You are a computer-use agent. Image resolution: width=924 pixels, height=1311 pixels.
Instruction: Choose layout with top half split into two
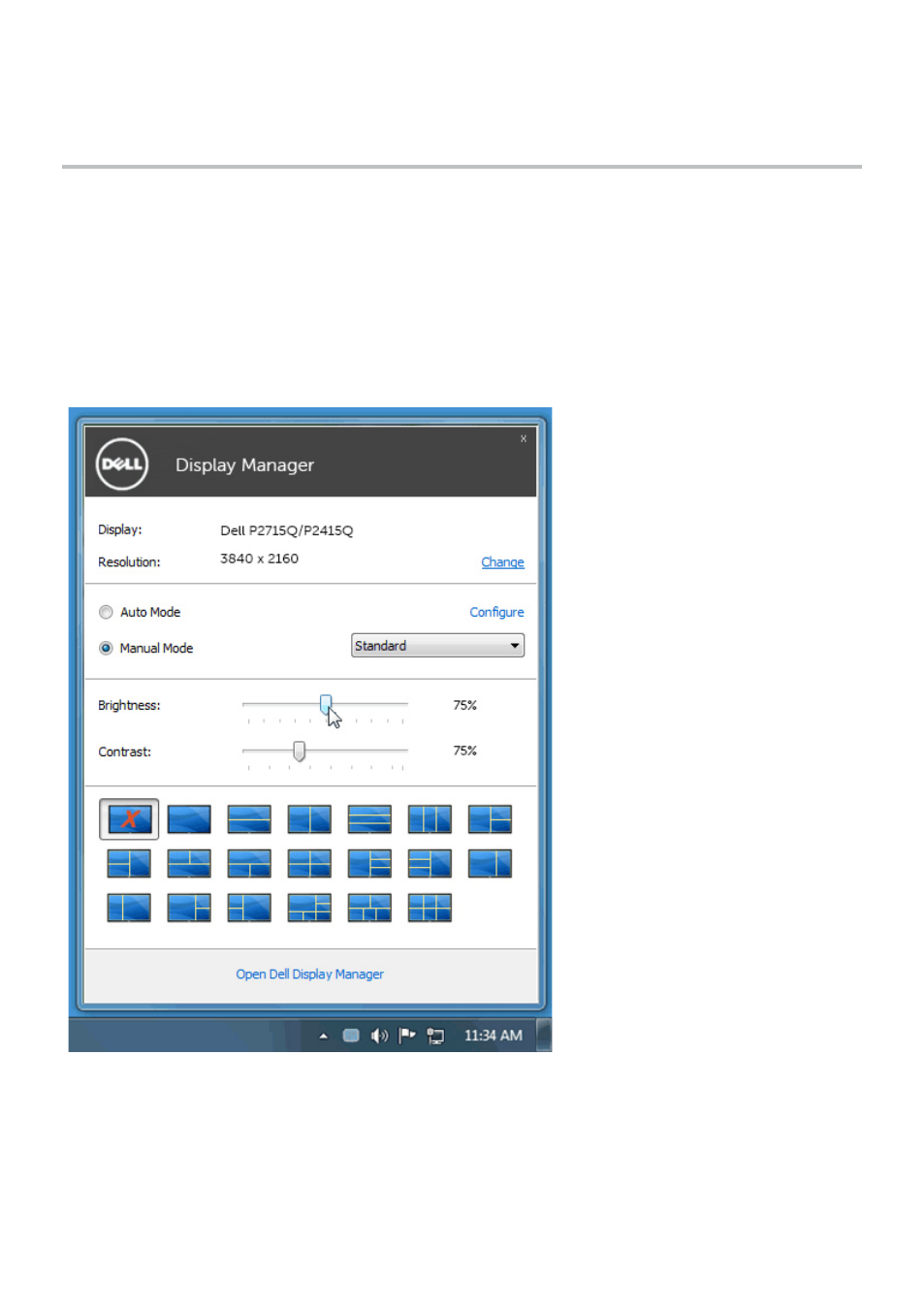(x=189, y=863)
